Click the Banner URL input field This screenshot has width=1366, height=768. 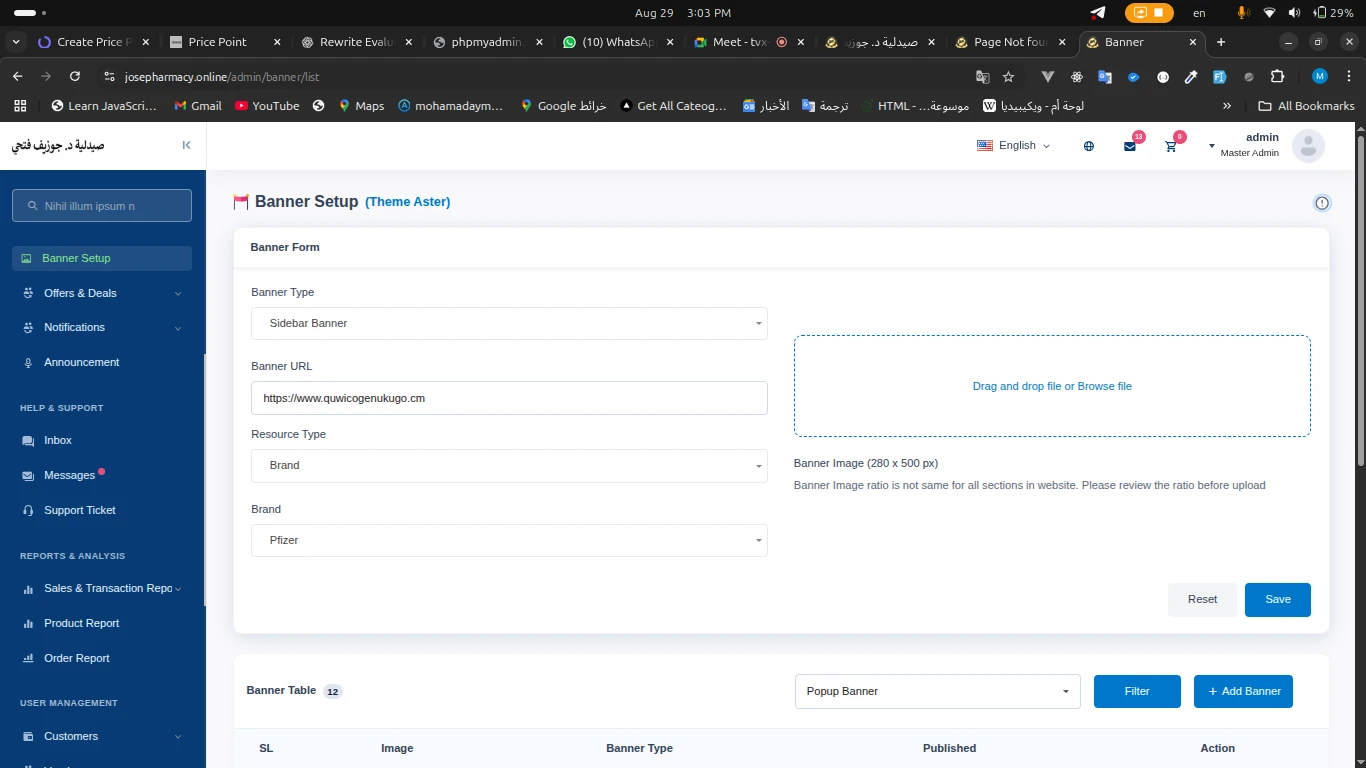(509, 398)
